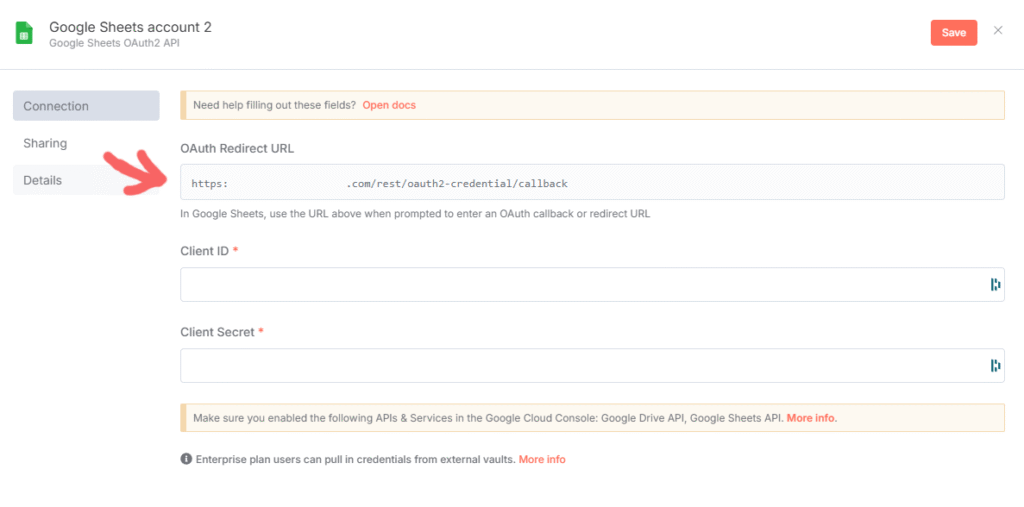Click the Client Secret label
This screenshot has width=1024, height=507.
point(217,332)
